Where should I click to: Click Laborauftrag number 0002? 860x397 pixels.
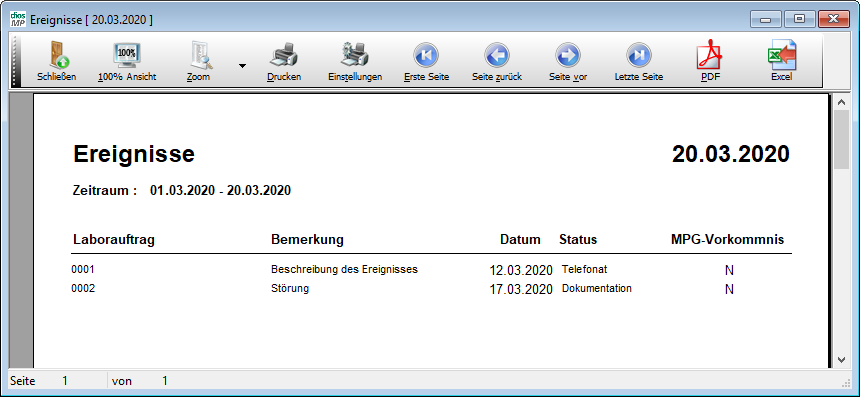click(x=83, y=288)
